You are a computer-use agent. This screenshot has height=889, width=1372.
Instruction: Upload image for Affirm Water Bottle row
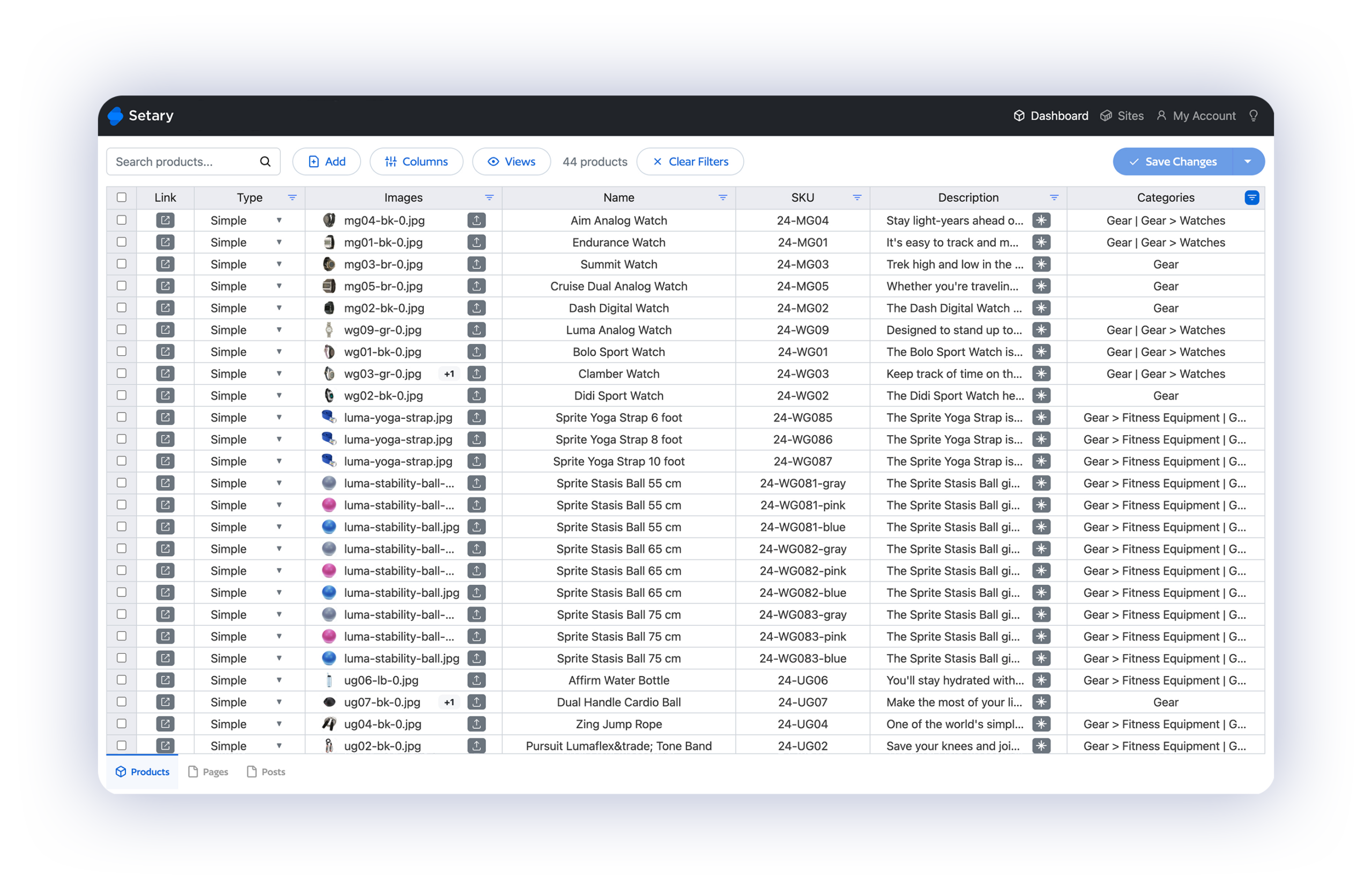point(476,679)
